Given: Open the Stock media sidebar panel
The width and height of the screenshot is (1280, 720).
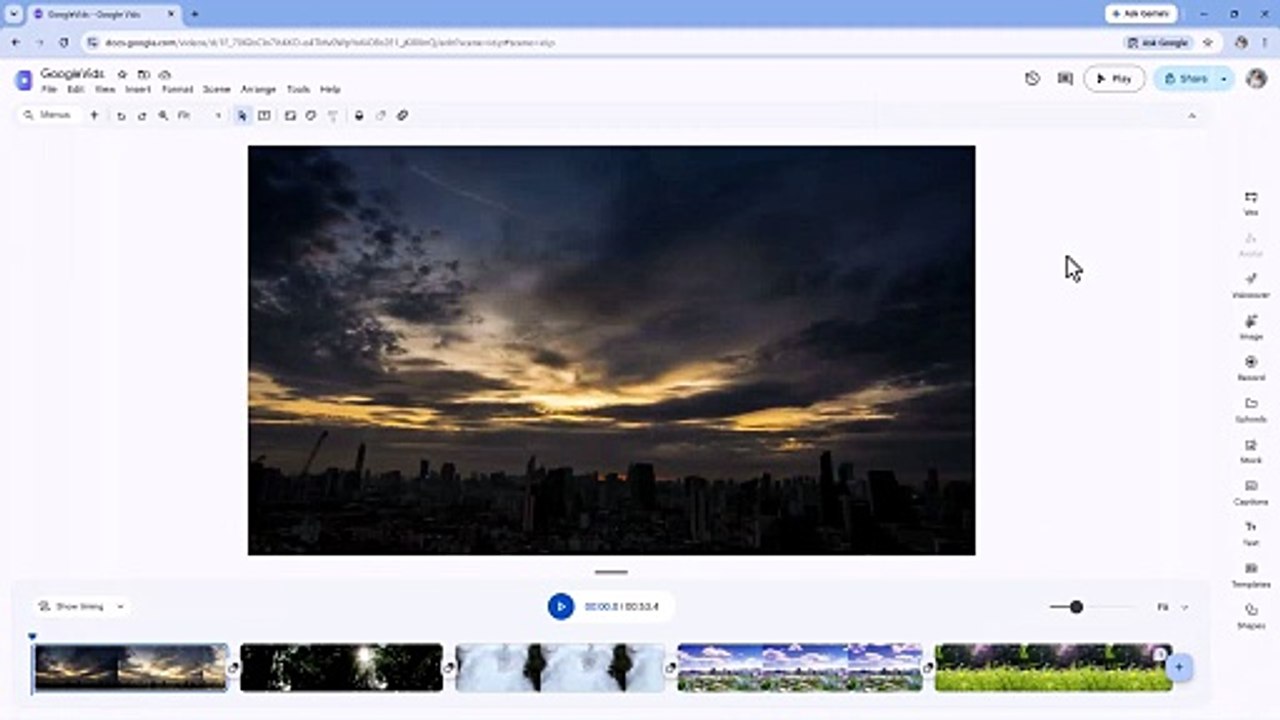Looking at the screenshot, I should (1251, 451).
